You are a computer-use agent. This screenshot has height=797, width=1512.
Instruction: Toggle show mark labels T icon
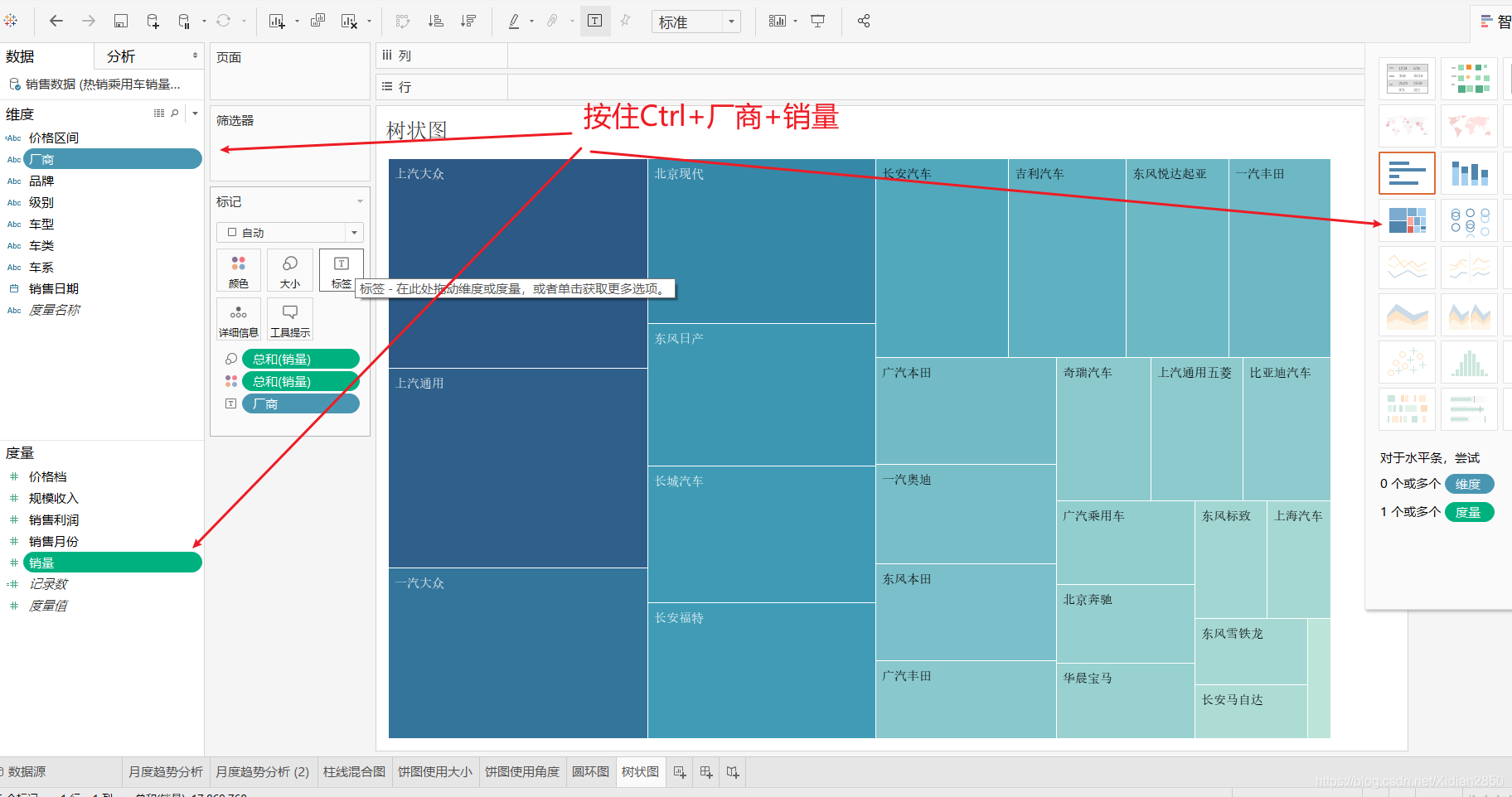(x=595, y=21)
